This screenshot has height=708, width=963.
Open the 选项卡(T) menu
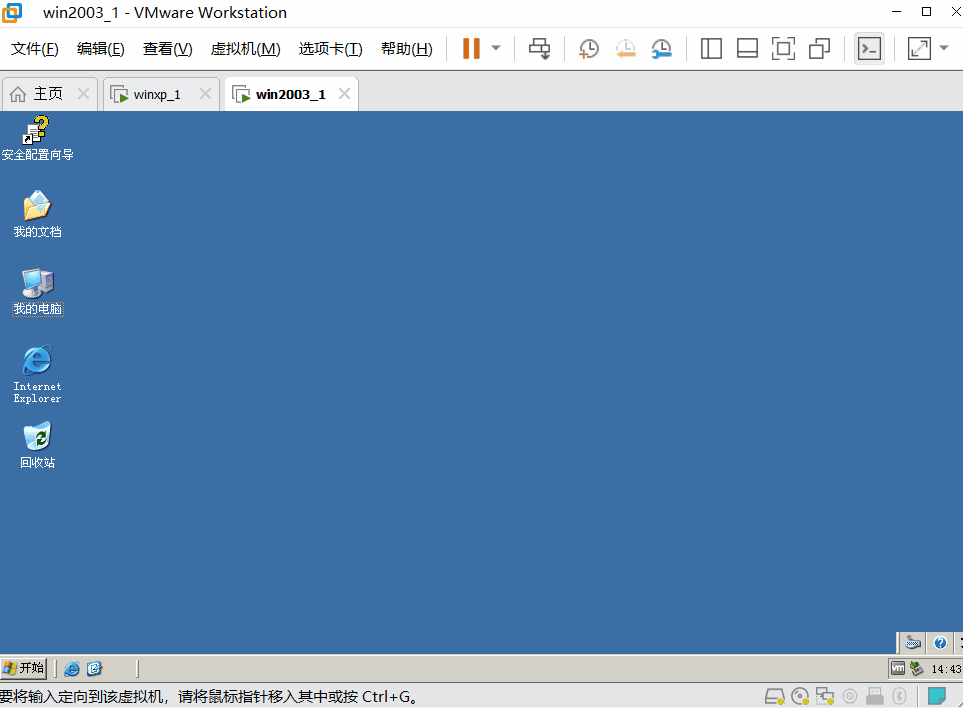pyautogui.click(x=330, y=49)
